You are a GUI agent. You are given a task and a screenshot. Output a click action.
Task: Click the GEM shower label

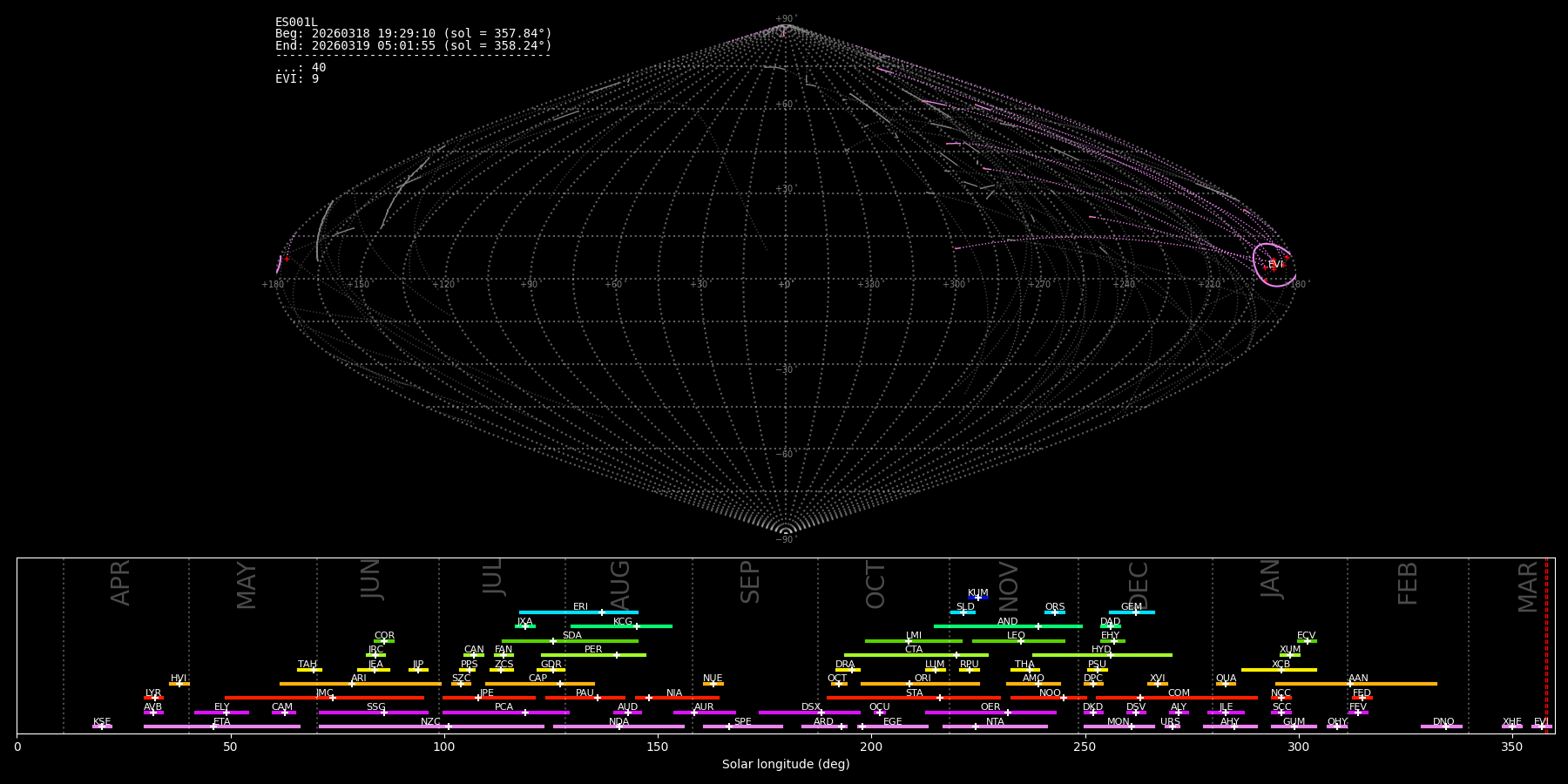1132,606
